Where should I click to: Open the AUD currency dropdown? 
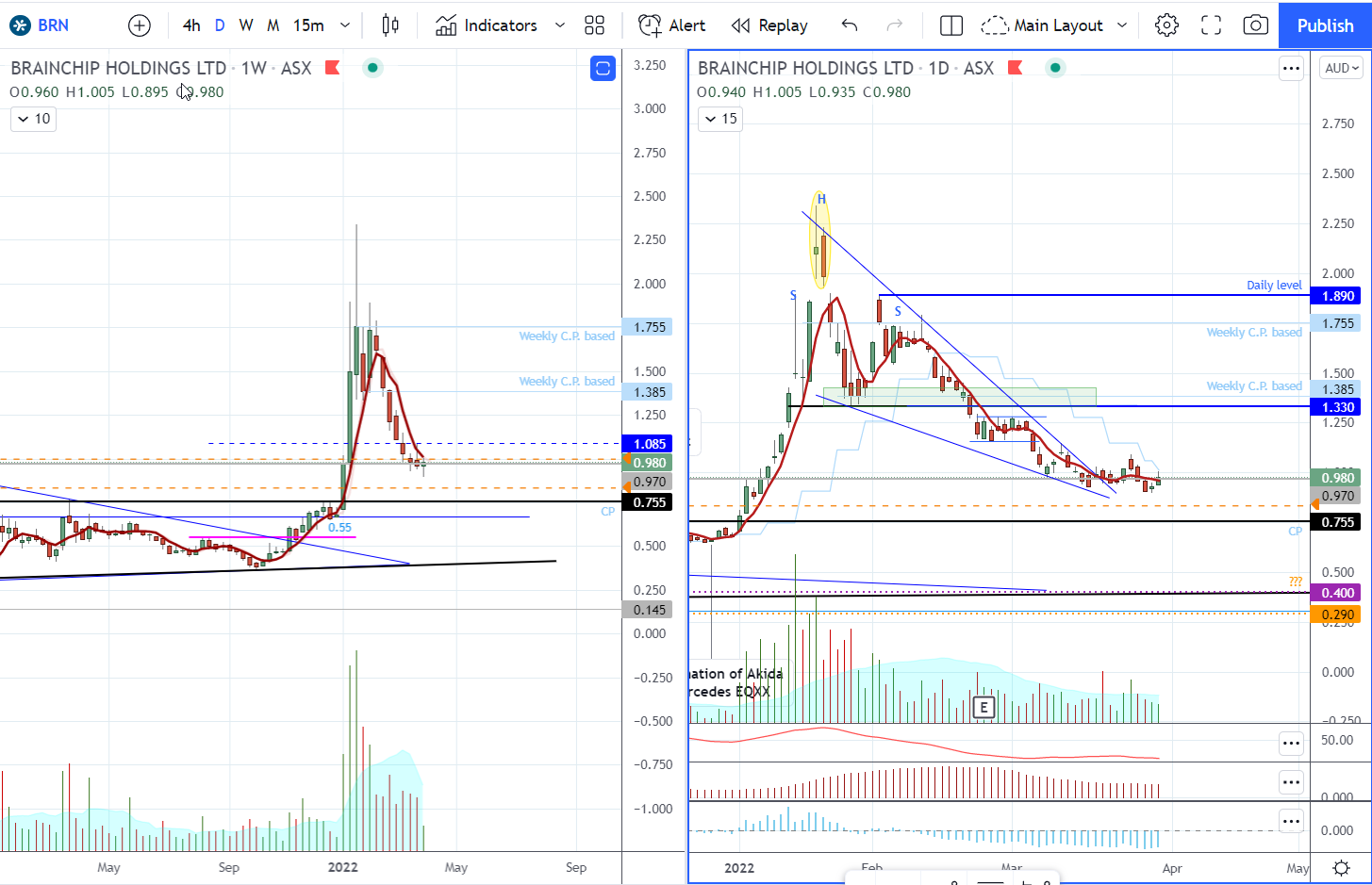pos(1342,68)
